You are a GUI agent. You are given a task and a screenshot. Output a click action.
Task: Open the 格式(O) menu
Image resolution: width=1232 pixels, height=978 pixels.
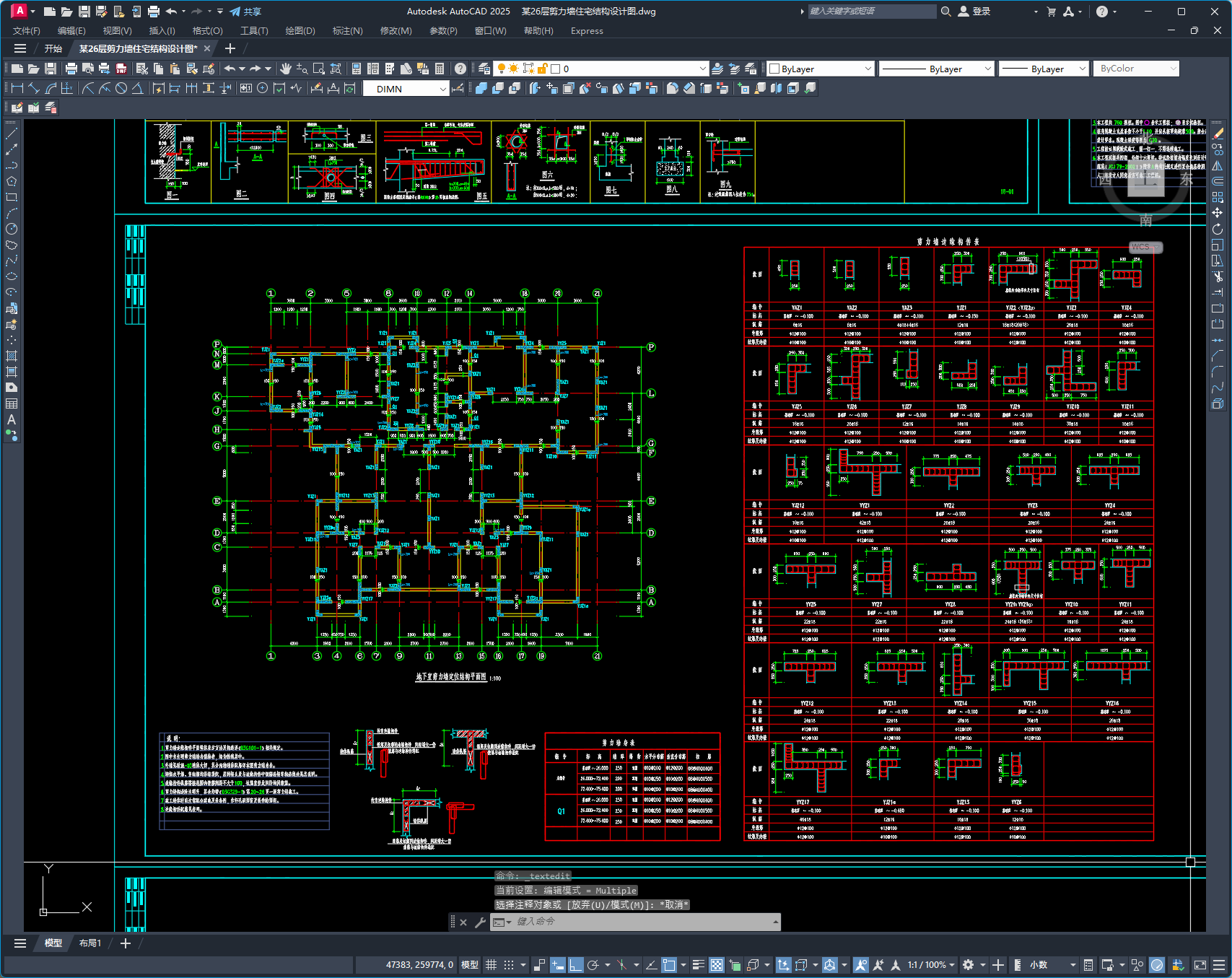tap(207, 31)
